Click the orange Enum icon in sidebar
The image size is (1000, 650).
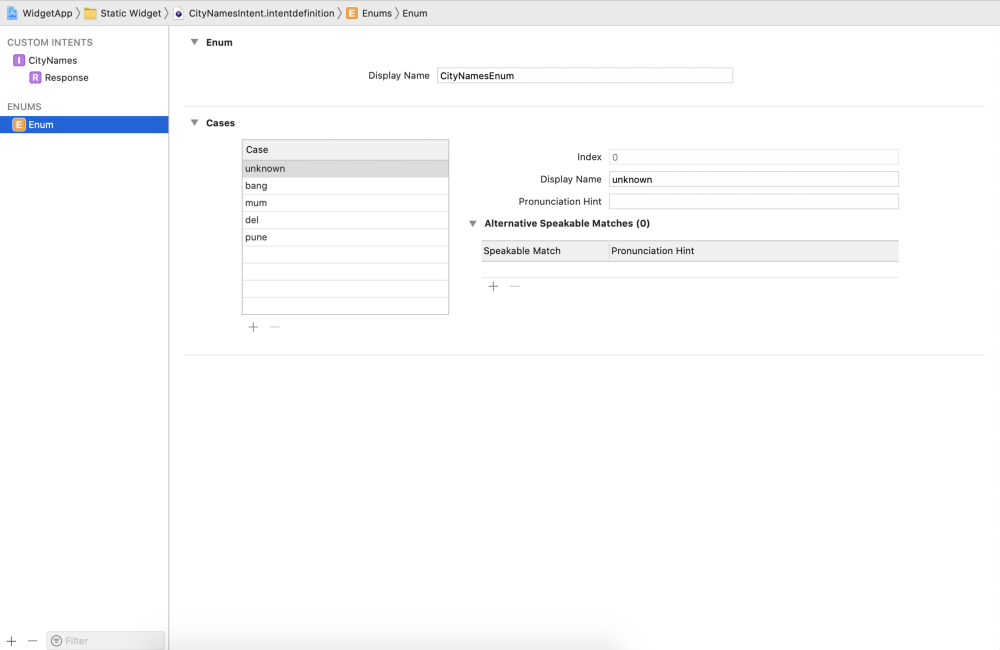tap(19, 124)
